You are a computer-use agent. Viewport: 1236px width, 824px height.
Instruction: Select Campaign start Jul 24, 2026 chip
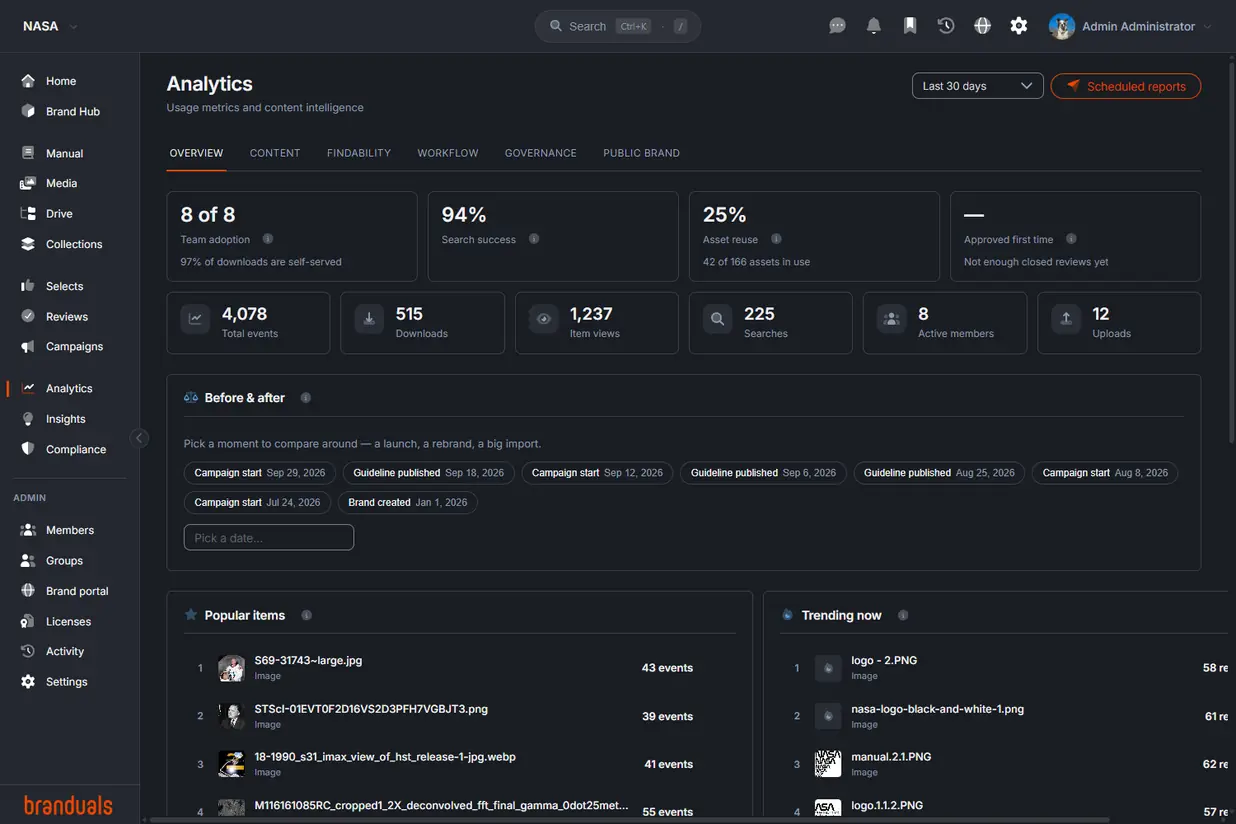tap(257, 502)
